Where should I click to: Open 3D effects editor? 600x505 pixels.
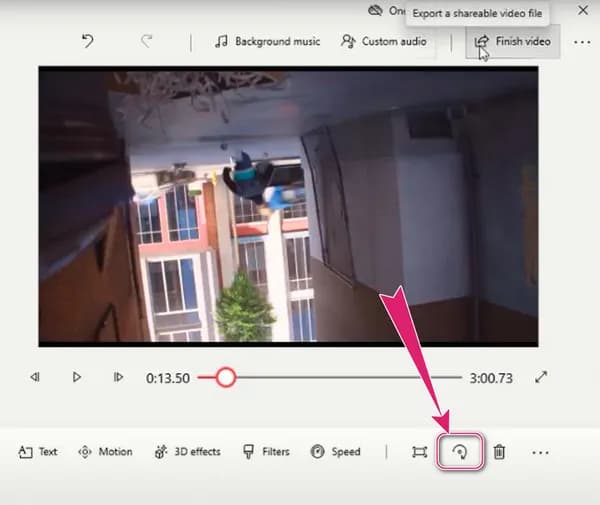click(x=188, y=452)
